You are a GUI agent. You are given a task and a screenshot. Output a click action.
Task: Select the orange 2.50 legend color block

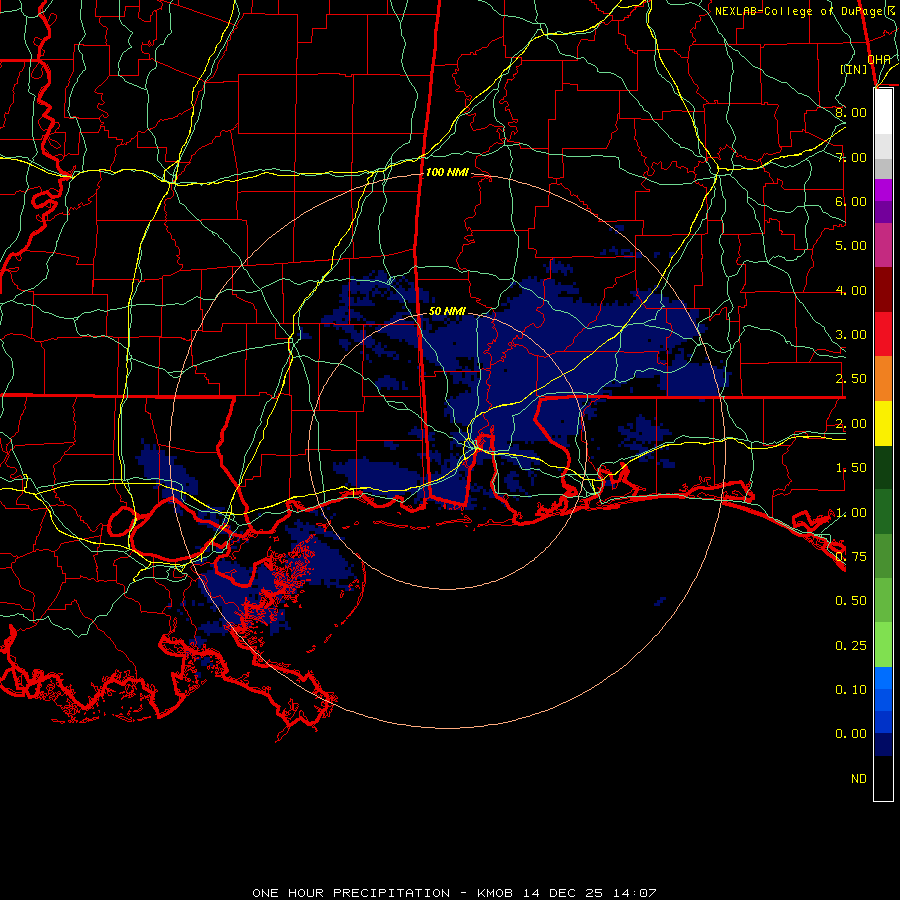[x=883, y=379]
